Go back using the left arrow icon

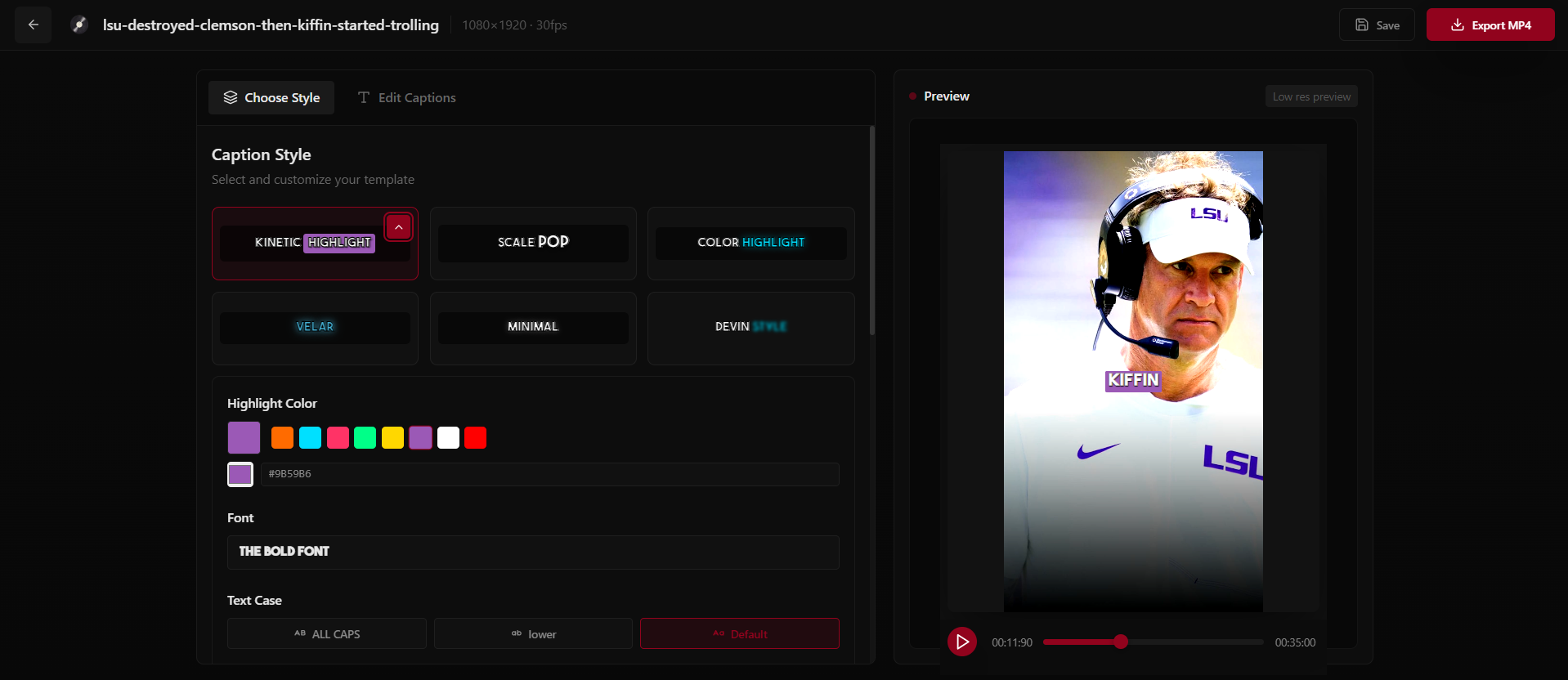click(x=34, y=25)
